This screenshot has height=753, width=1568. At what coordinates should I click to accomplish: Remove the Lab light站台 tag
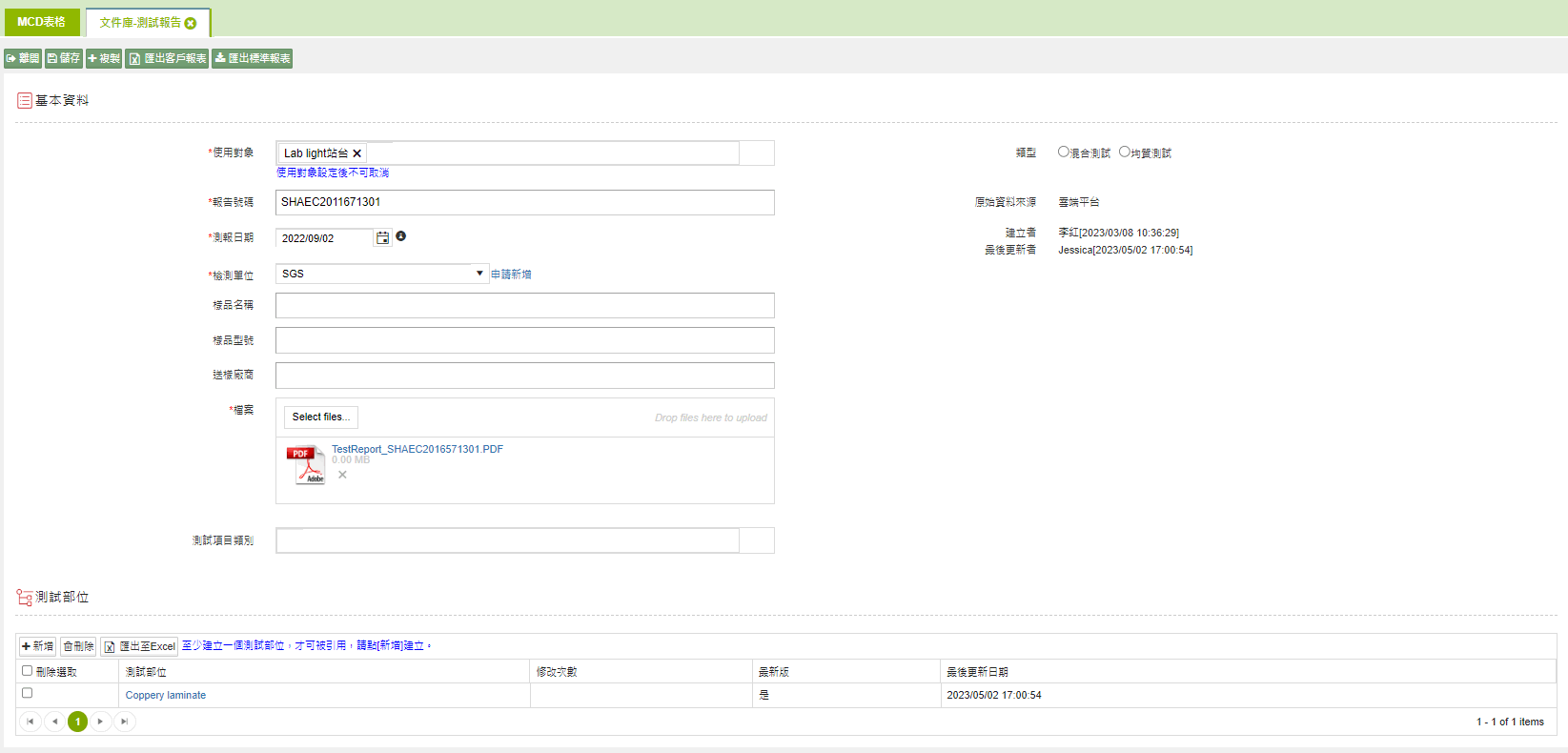(x=356, y=153)
